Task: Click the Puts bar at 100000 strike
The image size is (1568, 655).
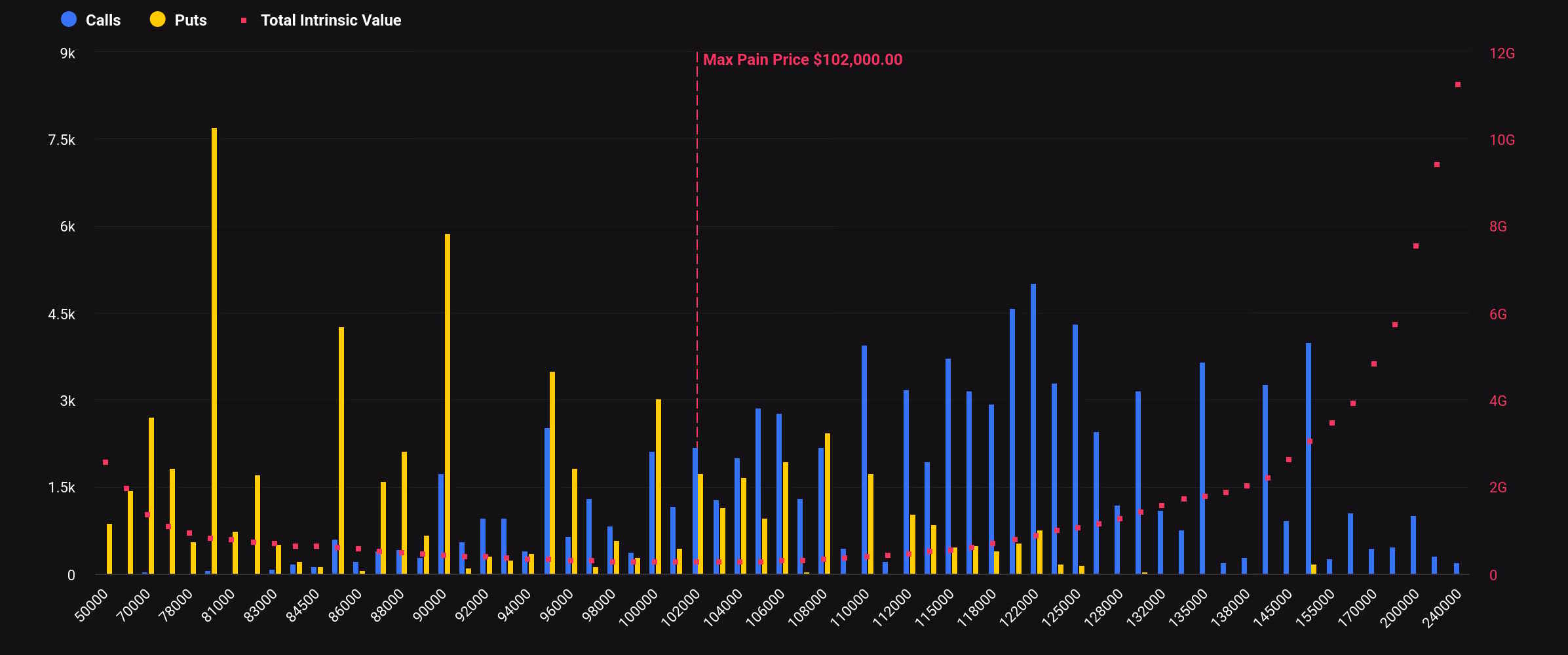Action: (x=659, y=486)
